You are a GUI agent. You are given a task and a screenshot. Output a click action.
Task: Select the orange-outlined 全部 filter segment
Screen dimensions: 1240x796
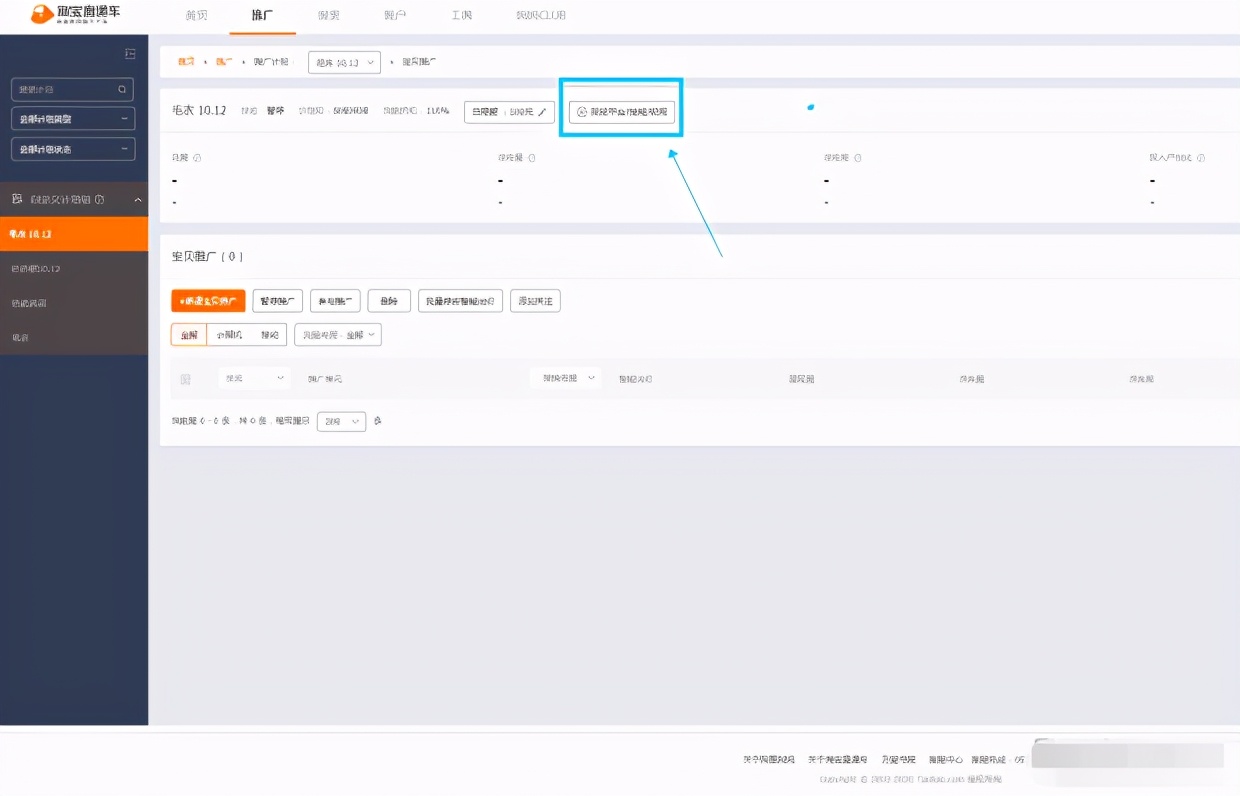[x=189, y=335]
